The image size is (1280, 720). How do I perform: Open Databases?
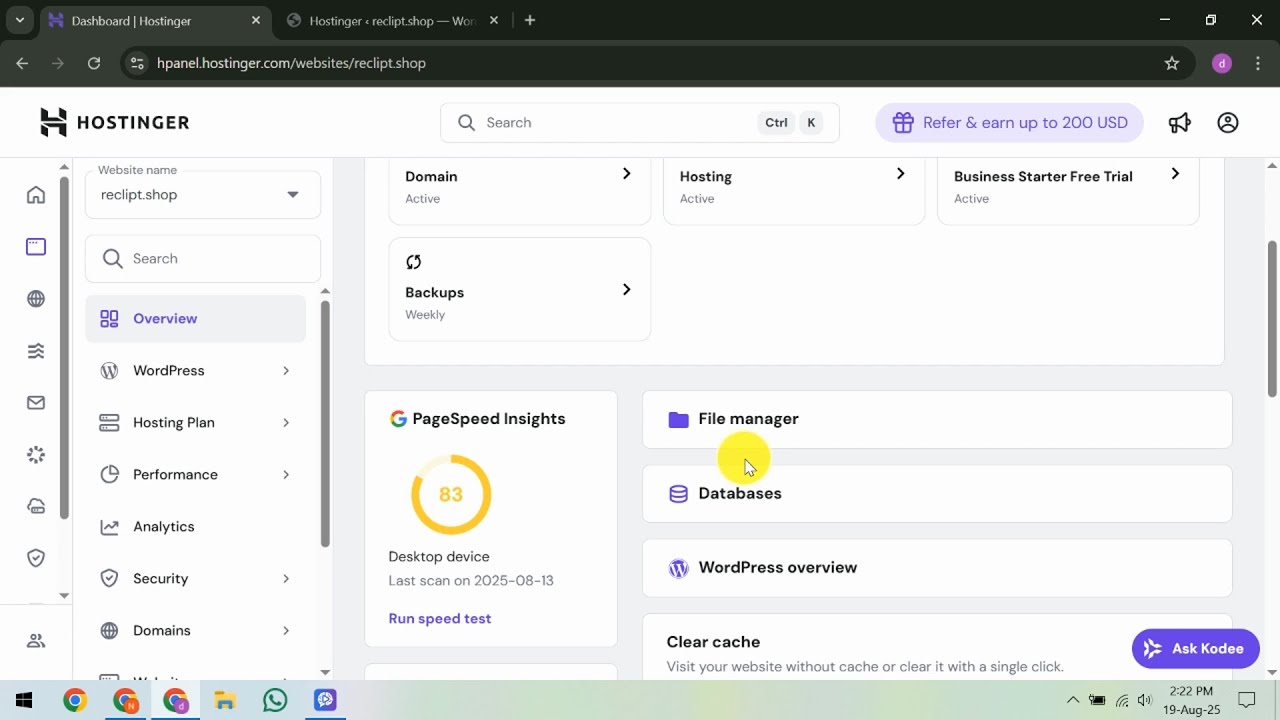point(937,493)
